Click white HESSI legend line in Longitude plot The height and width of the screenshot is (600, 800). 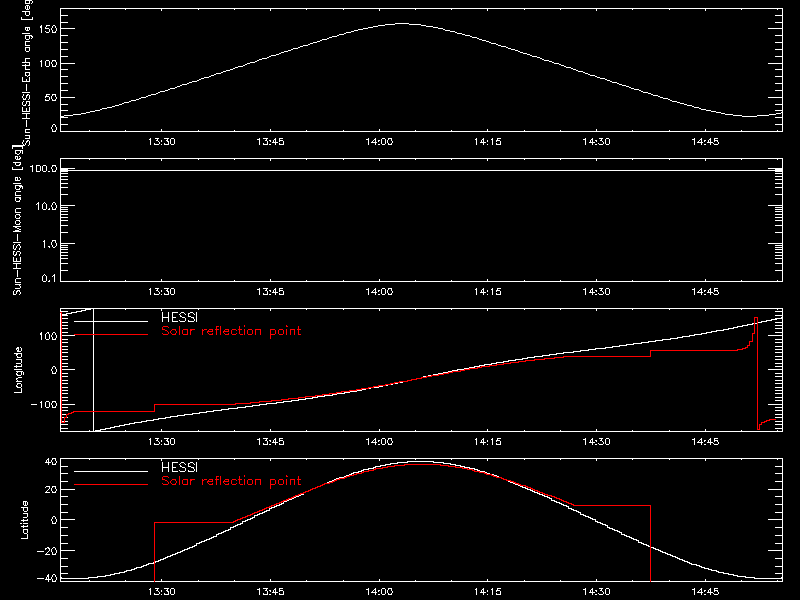[x=111, y=321]
